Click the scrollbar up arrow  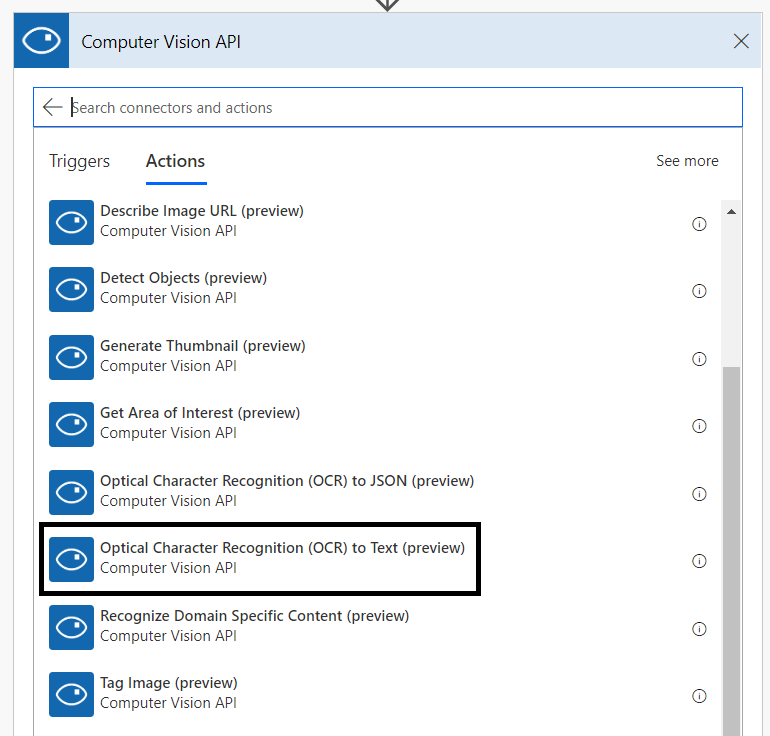point(731,212)
